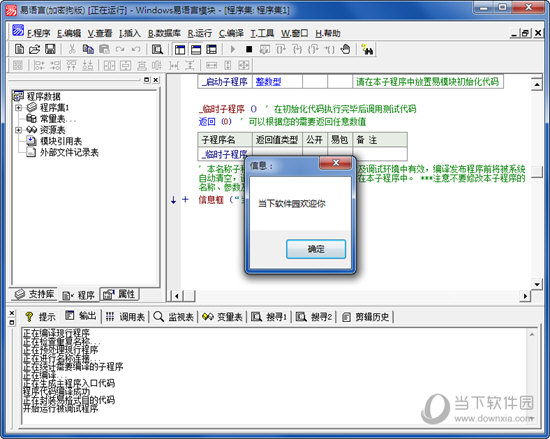The image size is (550, 439).
Task: Open the 剪辑历史 tab
Action: coord(365,317)
